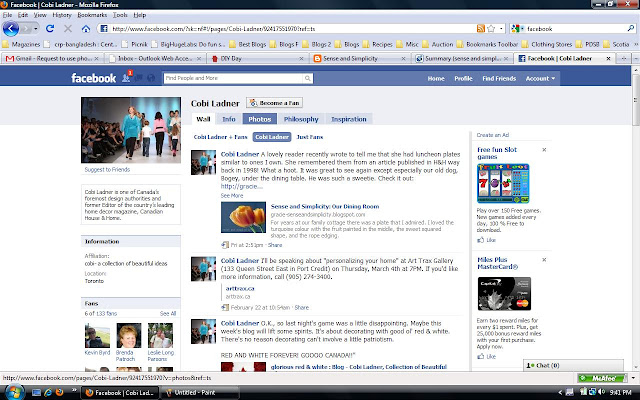Open the back/forward history dropdown arrow
The width and height of the screenshot is (640, 400).
(36, 29)
